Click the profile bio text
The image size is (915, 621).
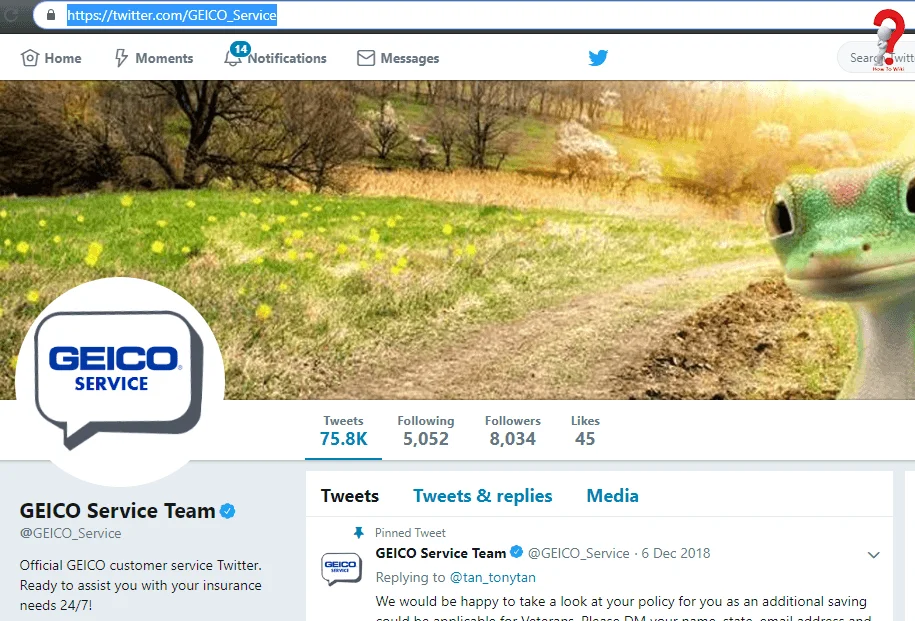(x=141, y=585)
